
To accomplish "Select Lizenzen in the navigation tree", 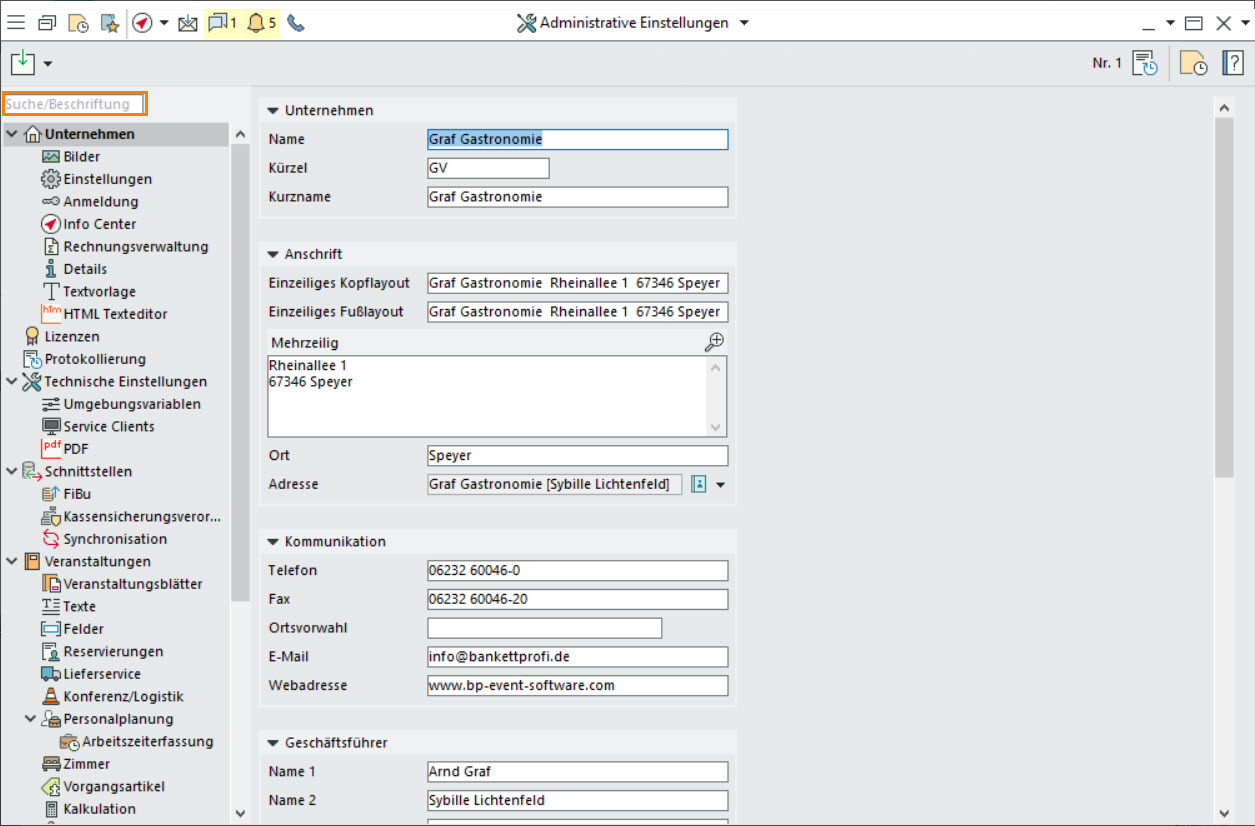I will point(72,337).
